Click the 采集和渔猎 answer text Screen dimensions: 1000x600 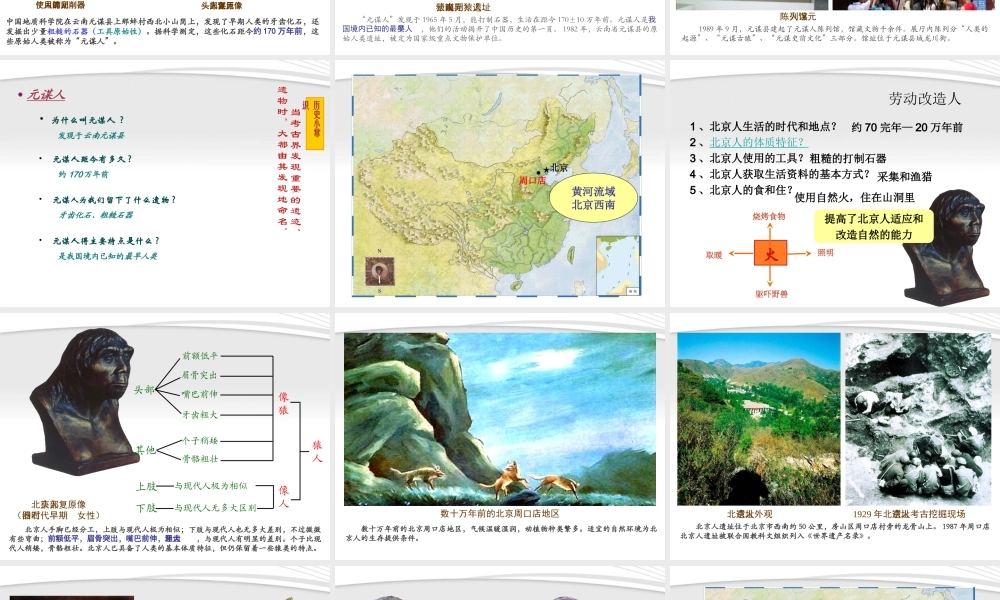[904, 177]
